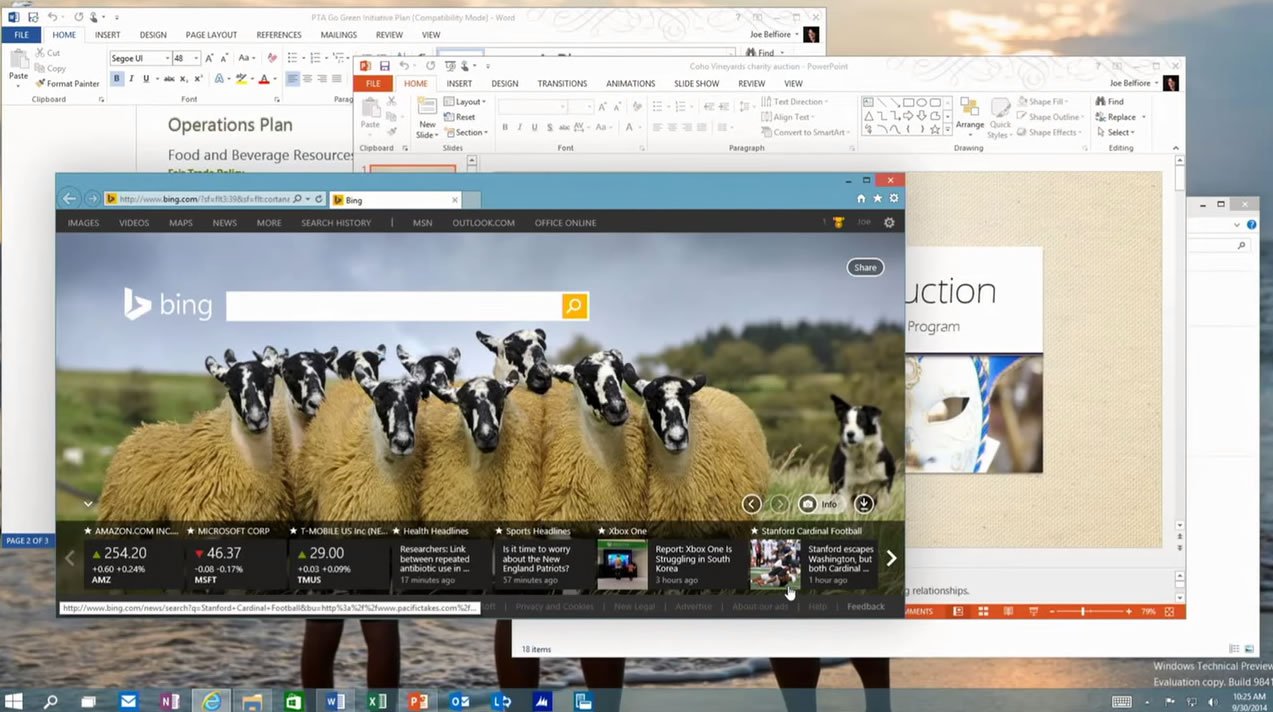Expand the font size box showing 48

(x=196, y=59)
